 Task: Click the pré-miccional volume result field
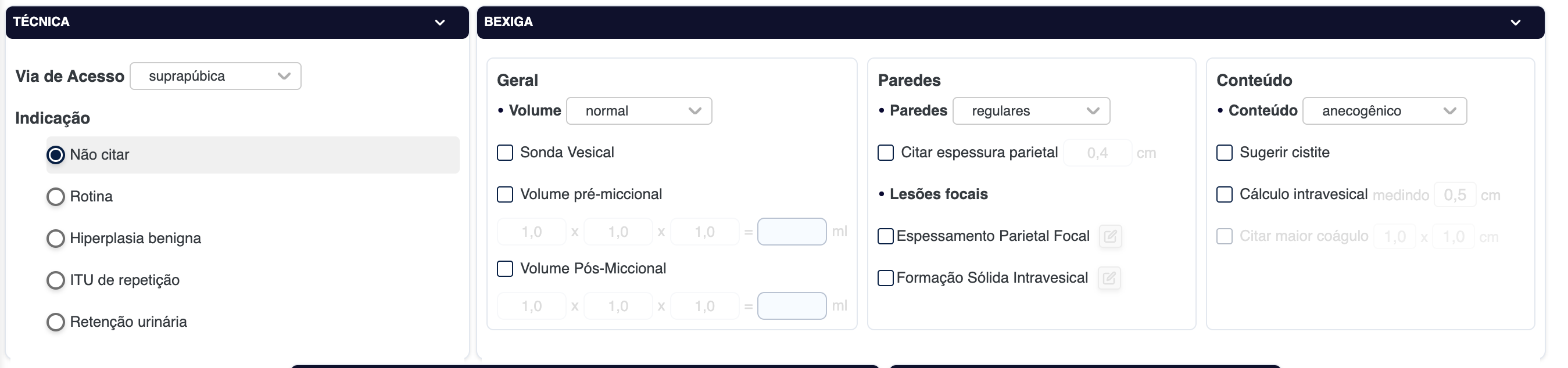[x=792, y=232]
